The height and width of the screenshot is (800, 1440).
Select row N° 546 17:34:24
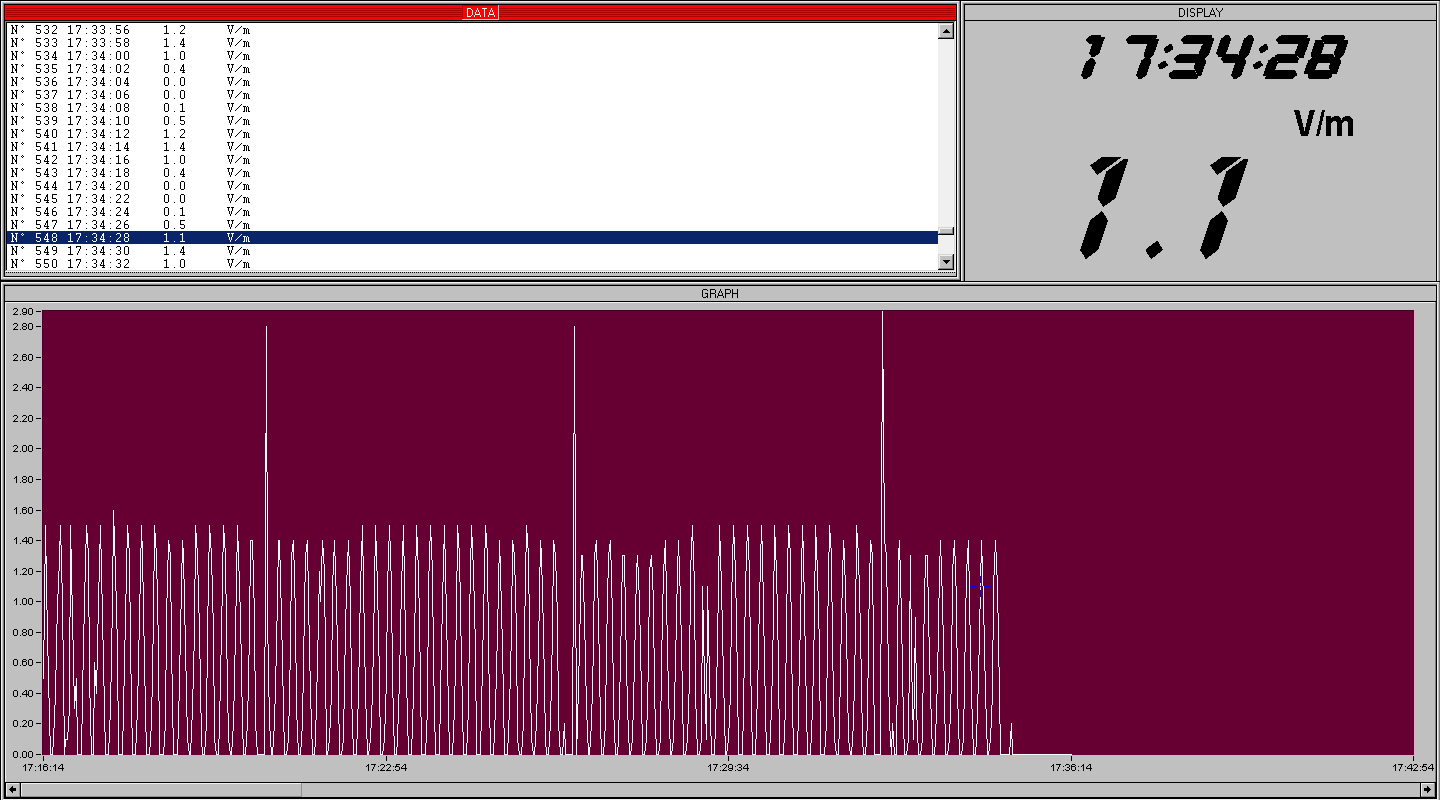472,212
